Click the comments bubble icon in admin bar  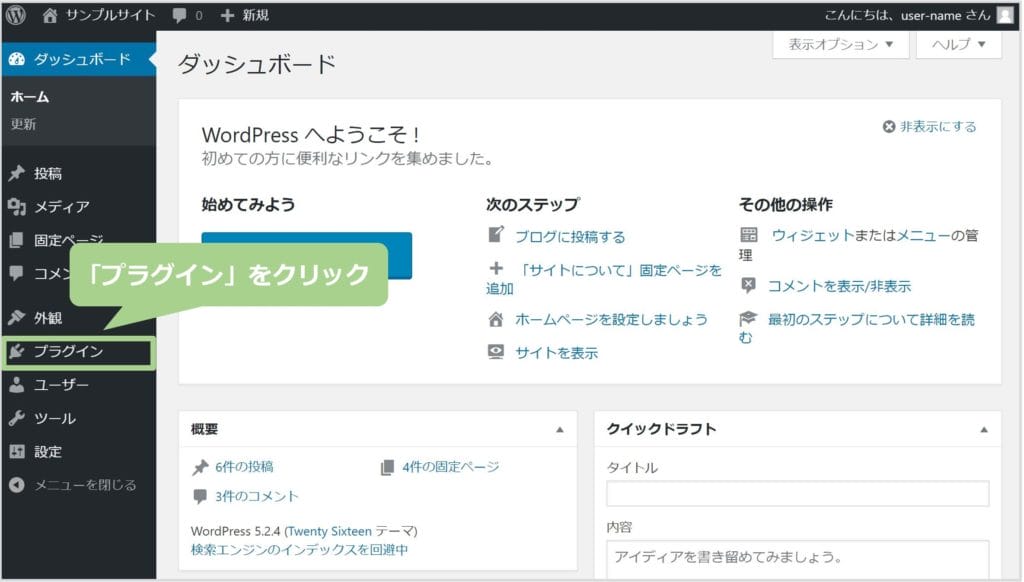tap(179, 15)
